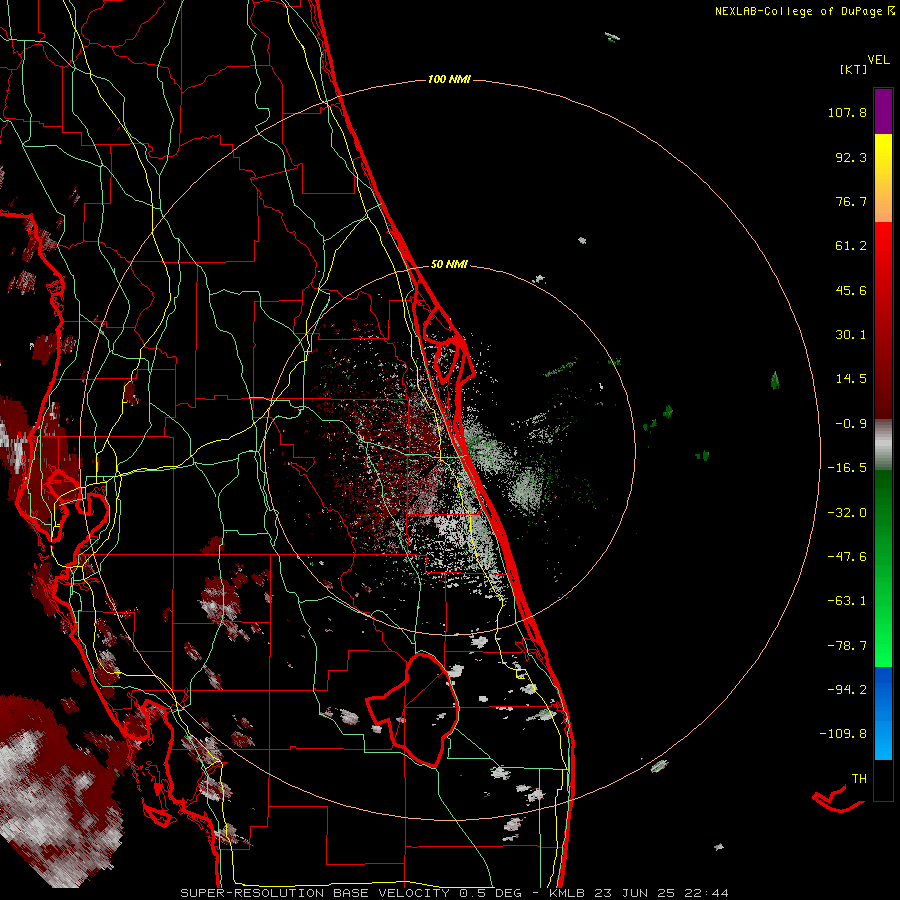Click the Lake Okeechobee outline on the map
This screenshot has width=900, height=900.
[413, 710]
